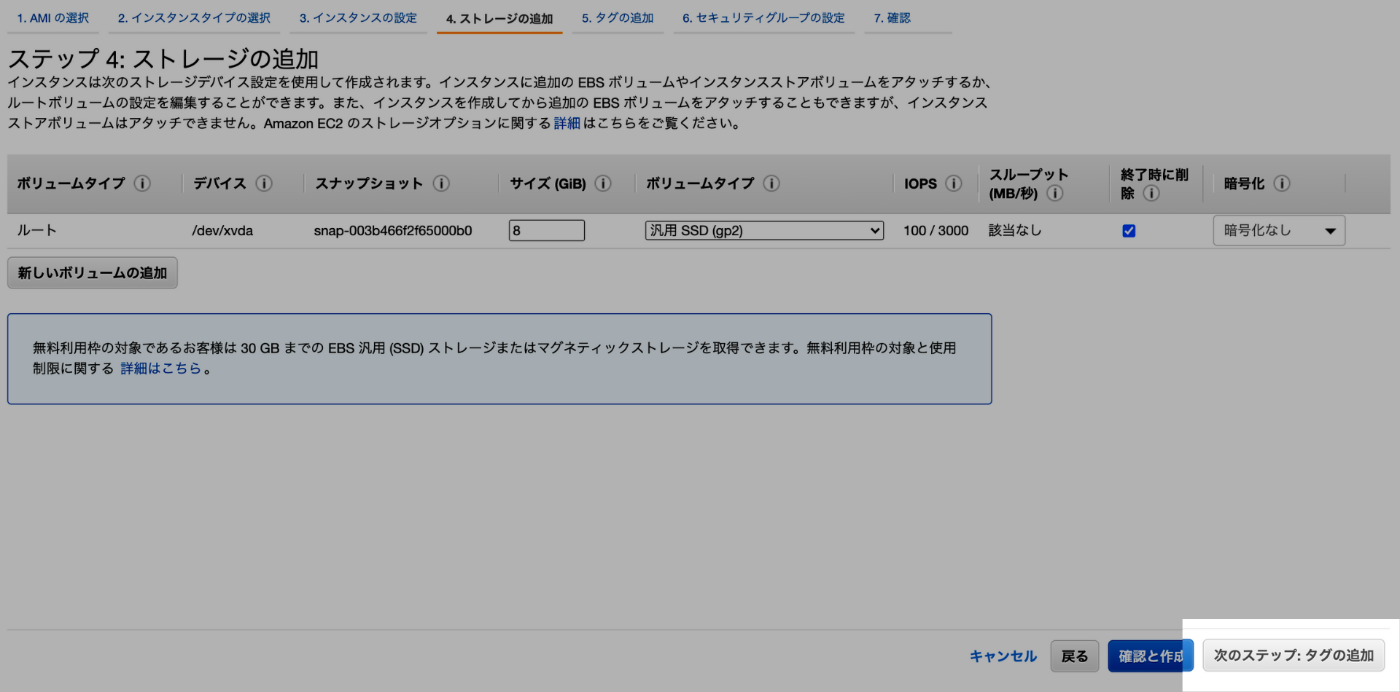
Task: Click 新しいボリュームの追加 button
Action: coord(92,273)
